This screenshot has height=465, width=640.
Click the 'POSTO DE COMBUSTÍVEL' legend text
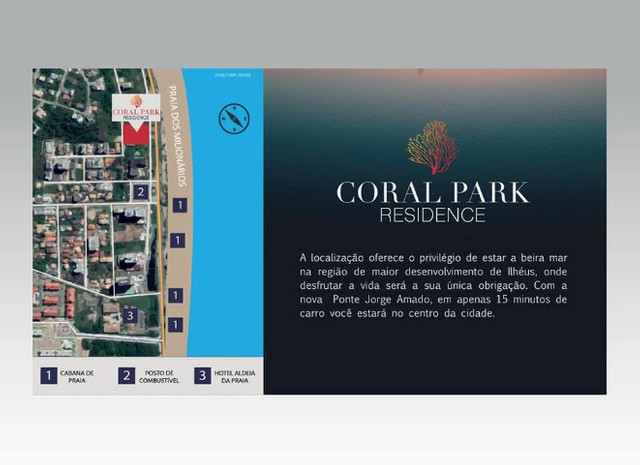coord(159,376)
